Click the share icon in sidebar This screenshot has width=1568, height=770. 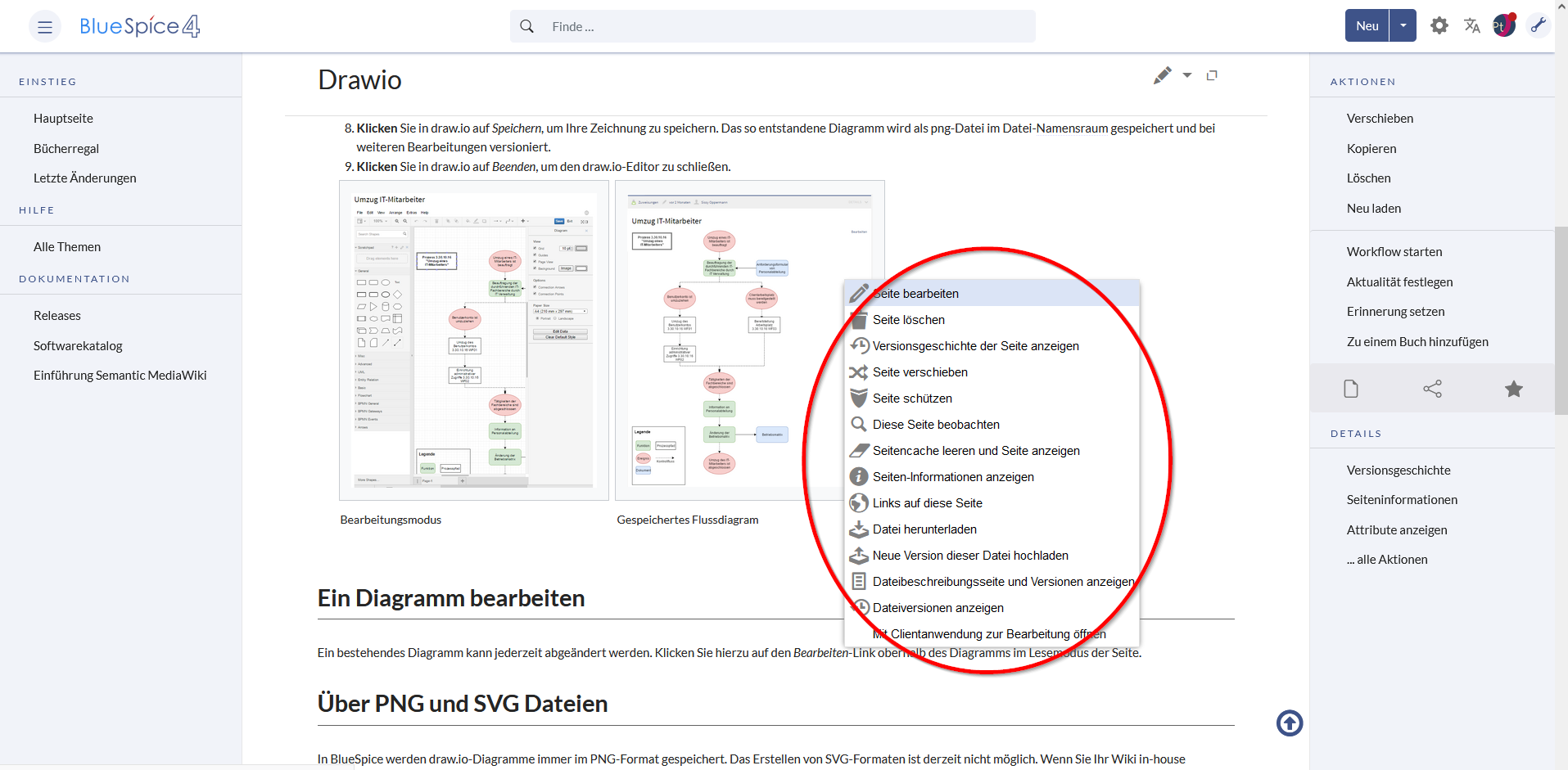(x=1432, y=389)
